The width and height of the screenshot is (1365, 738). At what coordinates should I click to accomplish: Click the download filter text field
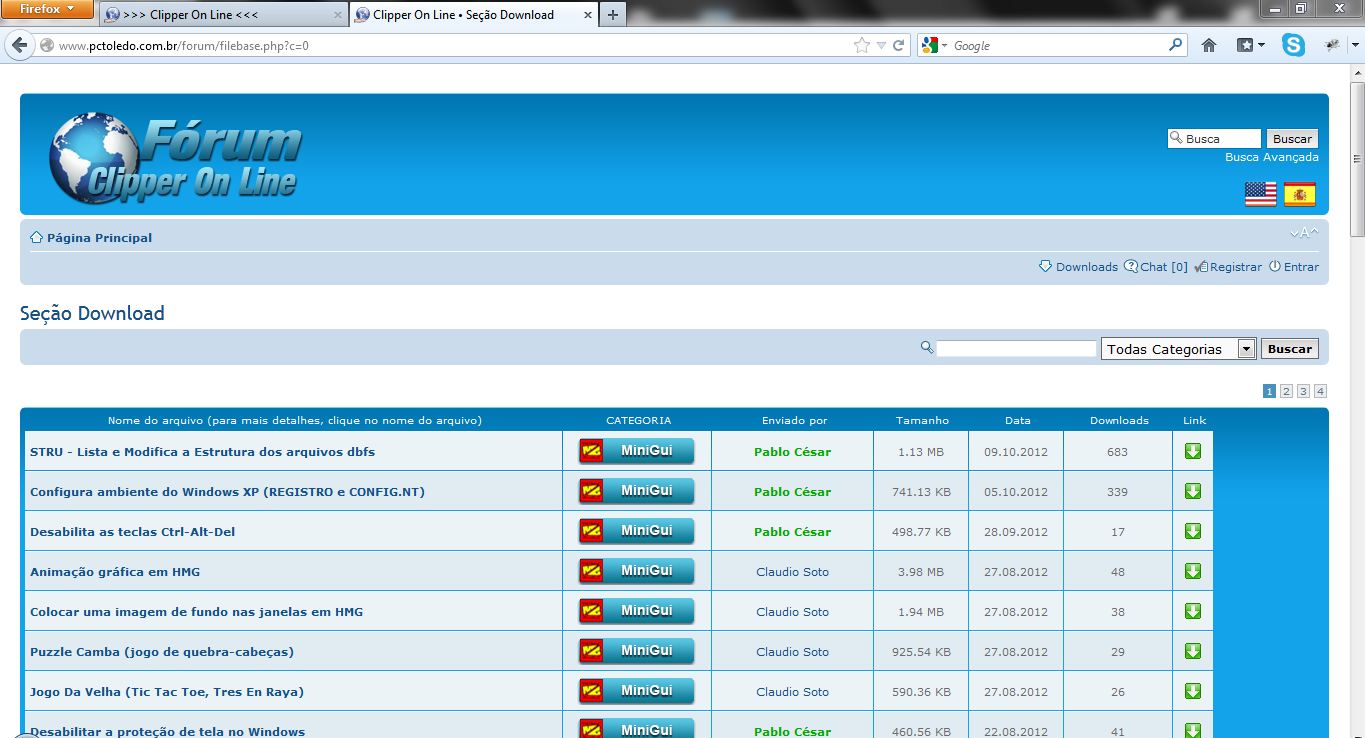[x=1016, y=349]
